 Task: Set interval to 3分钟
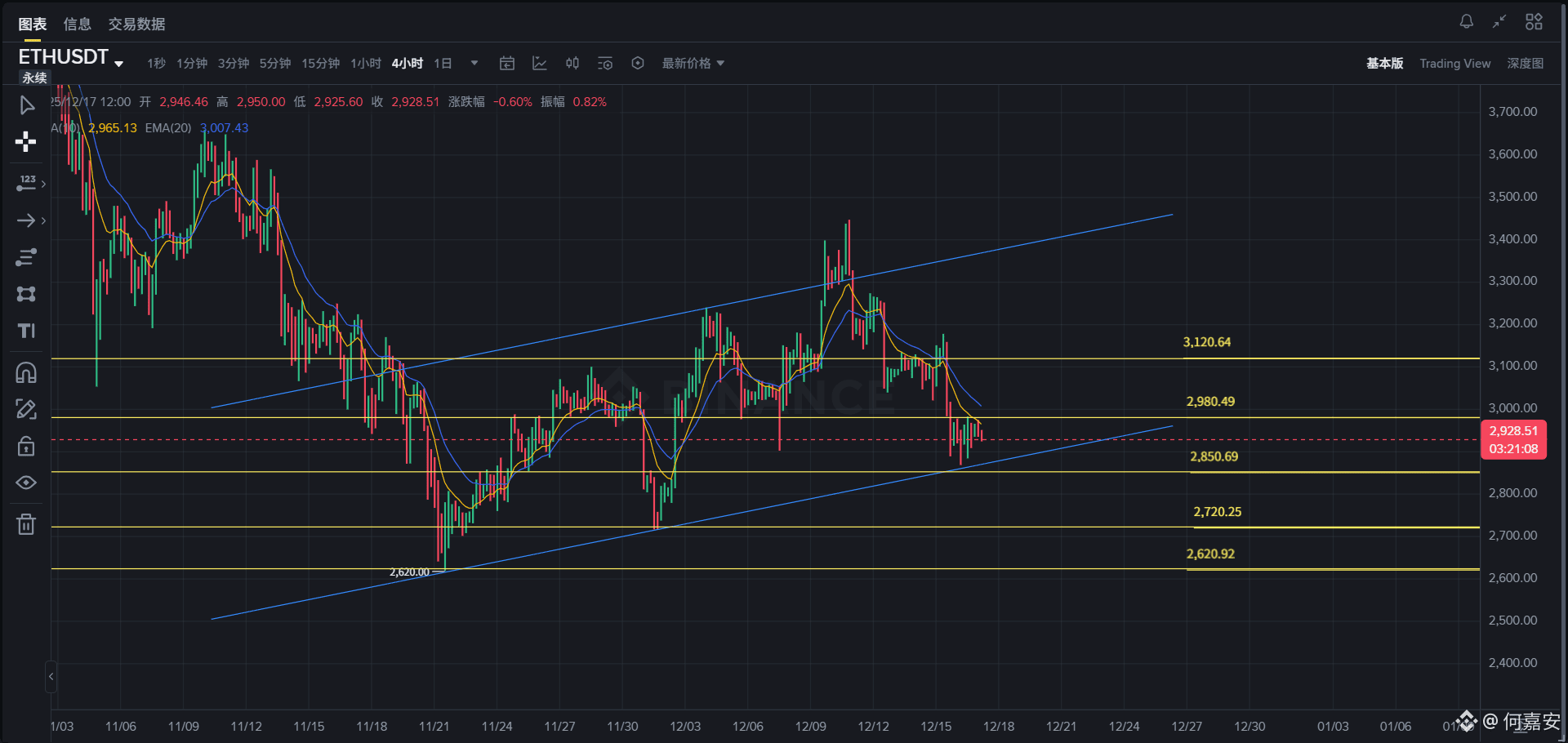[234, 63]
